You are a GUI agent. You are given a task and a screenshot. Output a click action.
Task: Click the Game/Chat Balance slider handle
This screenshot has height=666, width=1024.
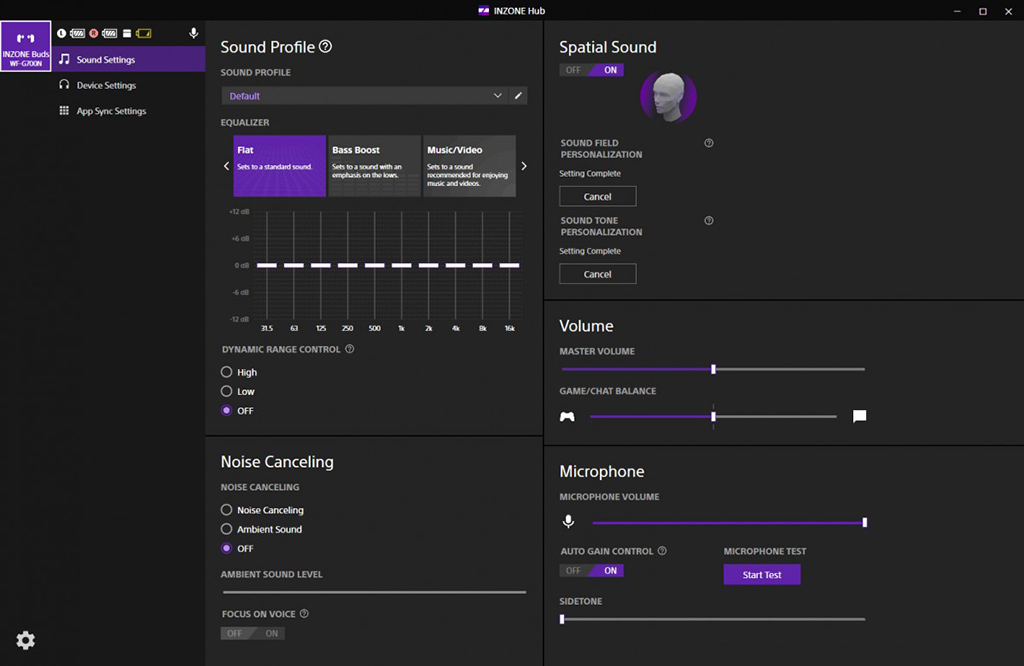coord(713,417)
